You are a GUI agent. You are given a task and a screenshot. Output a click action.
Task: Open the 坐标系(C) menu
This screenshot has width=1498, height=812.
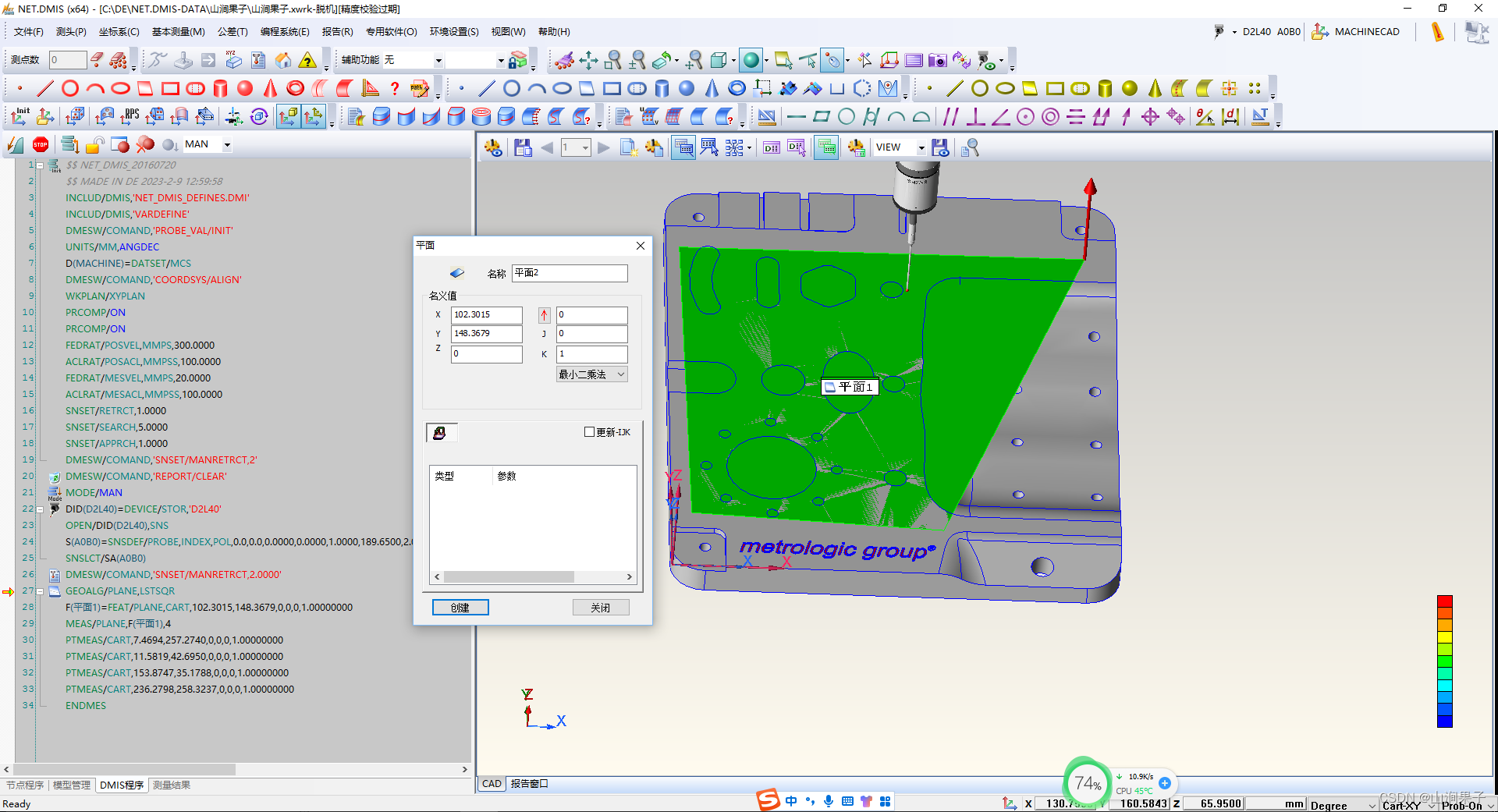[119, 32]
